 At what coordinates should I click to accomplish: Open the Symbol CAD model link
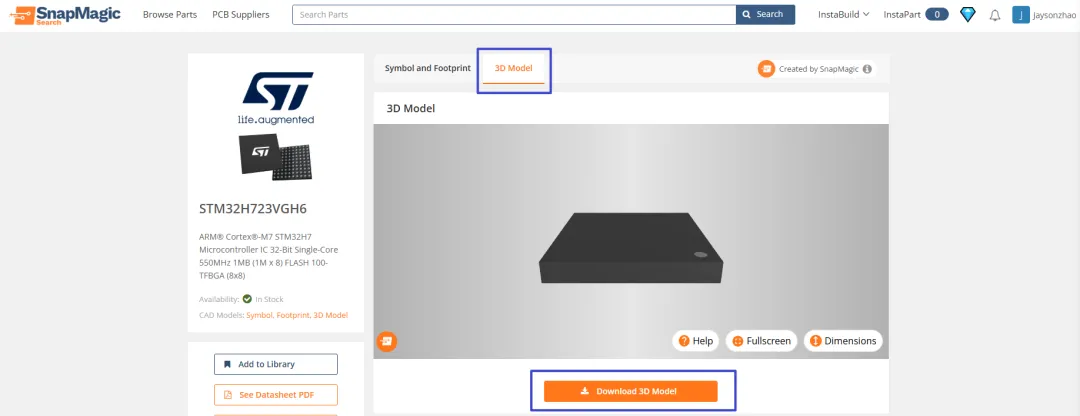point(259,315)
